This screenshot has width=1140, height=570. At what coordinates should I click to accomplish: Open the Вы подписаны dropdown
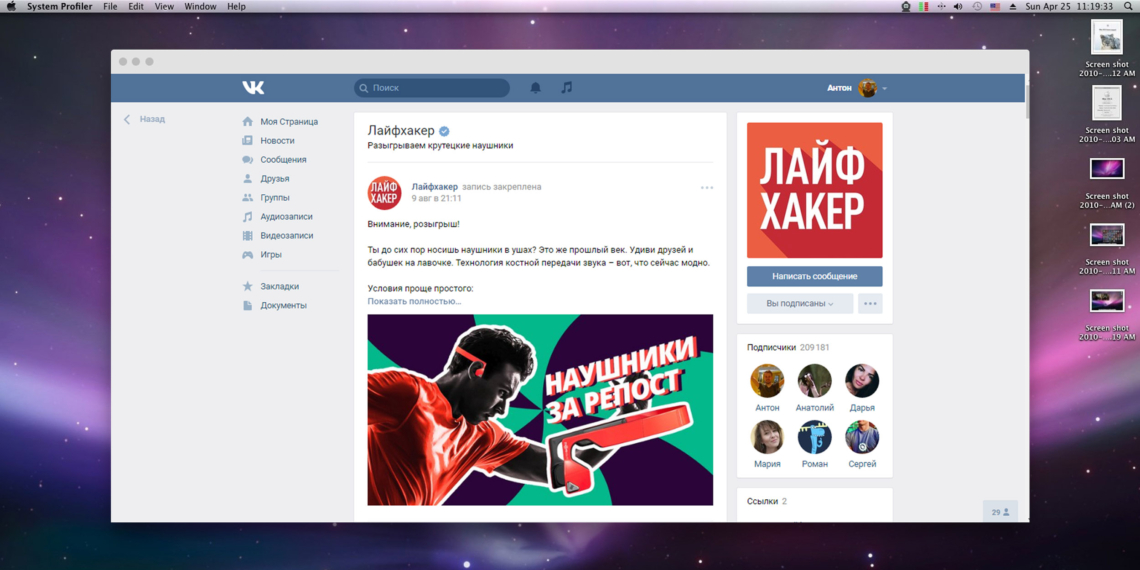coord(799,303)
